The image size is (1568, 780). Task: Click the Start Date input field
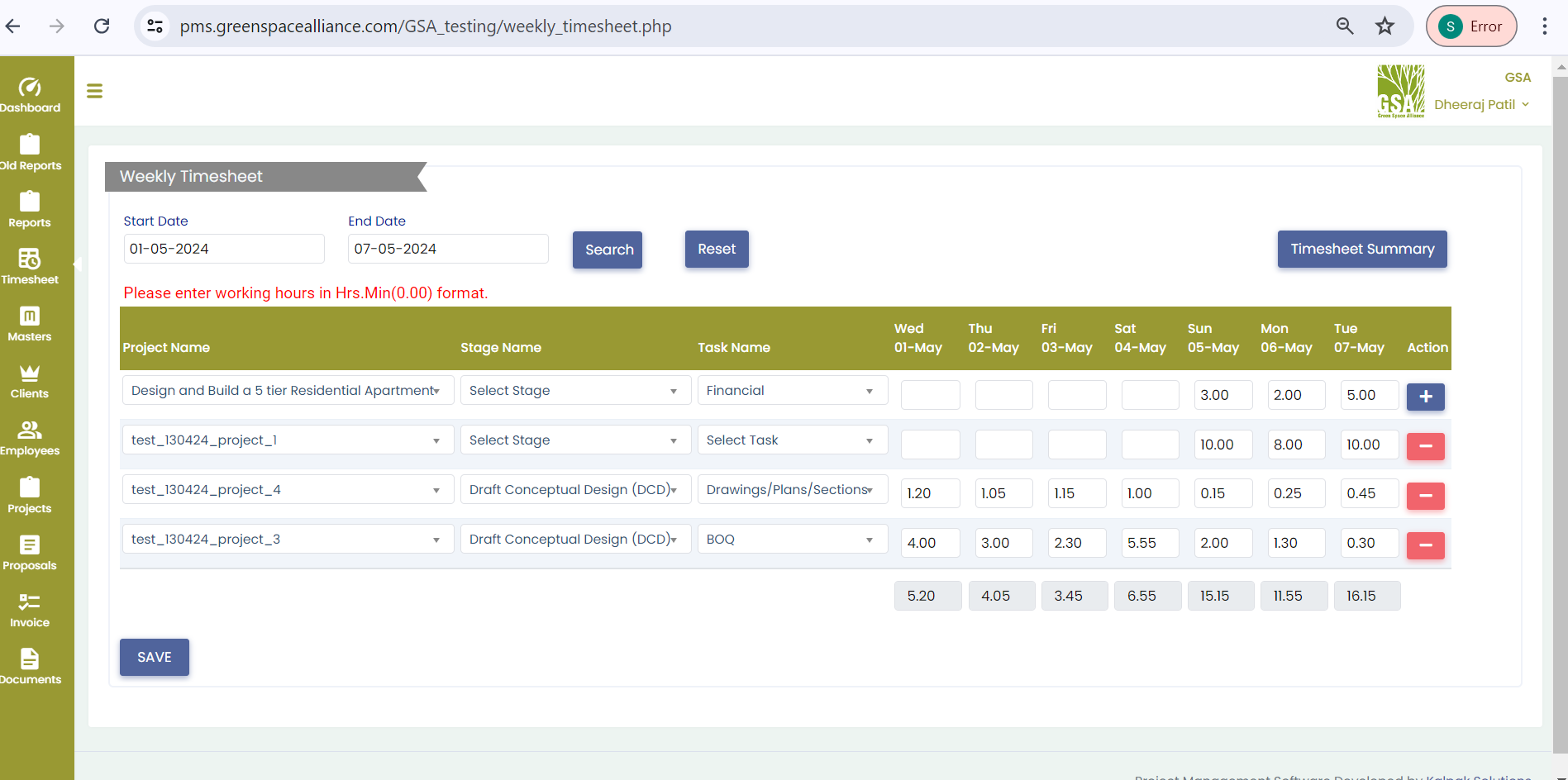point(223,249)
